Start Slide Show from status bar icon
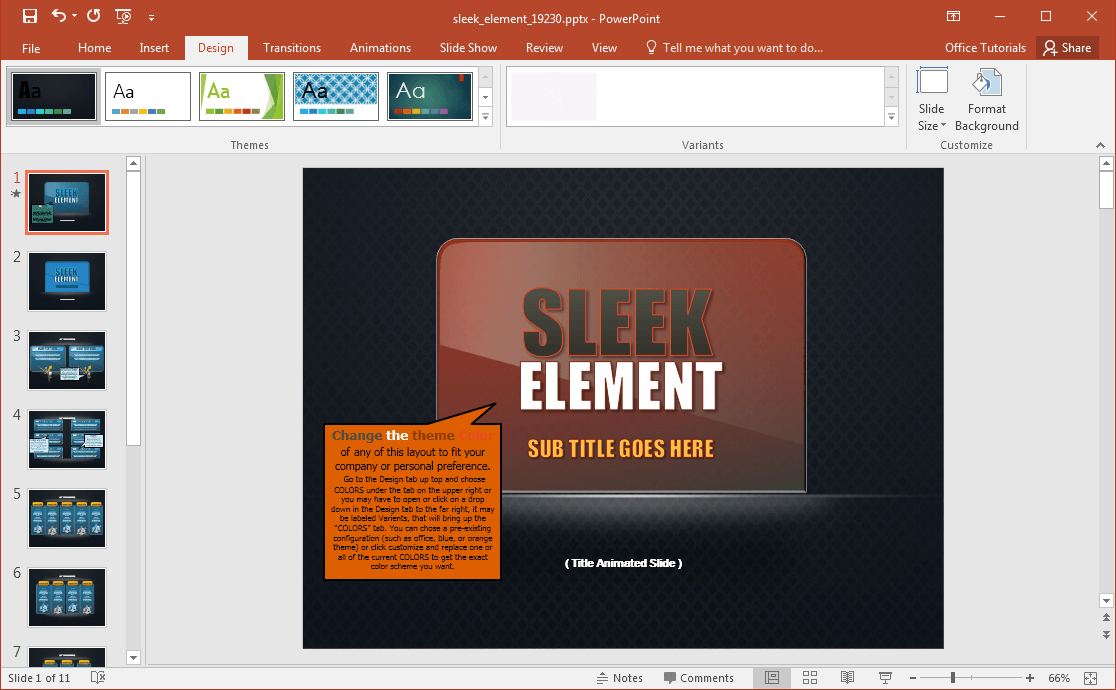This screenshot has width=1116, height=690. click(x=886, y=678)
